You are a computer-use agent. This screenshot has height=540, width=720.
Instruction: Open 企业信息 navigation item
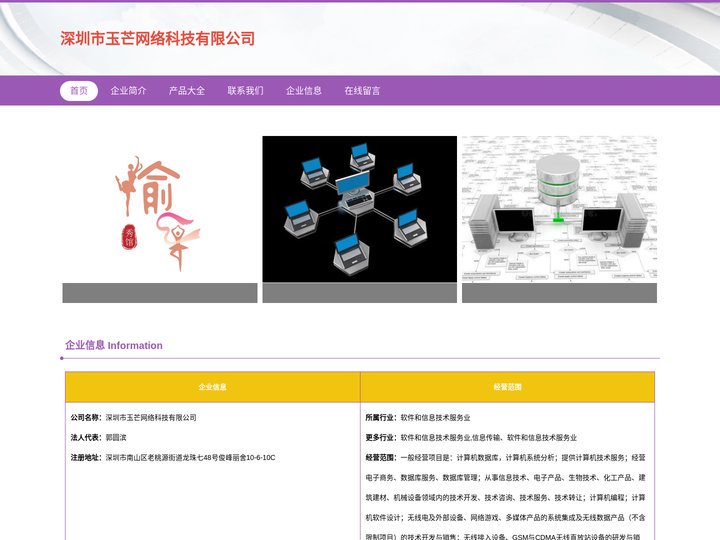(x=304, y=90)
